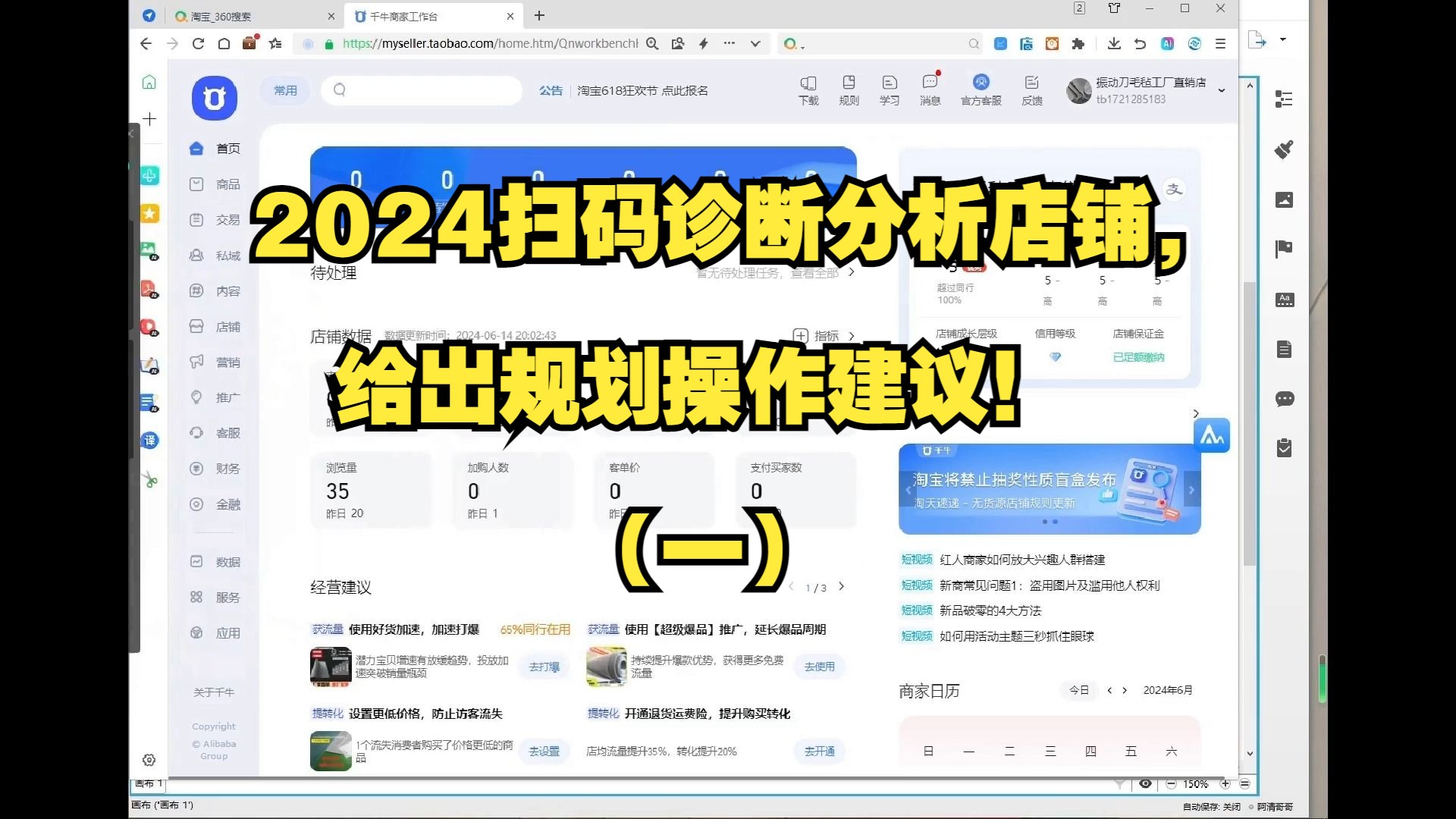The image size is (1456, 819).
Task: Click the browser hamburger menu icon
Action: pos(1220,44)
